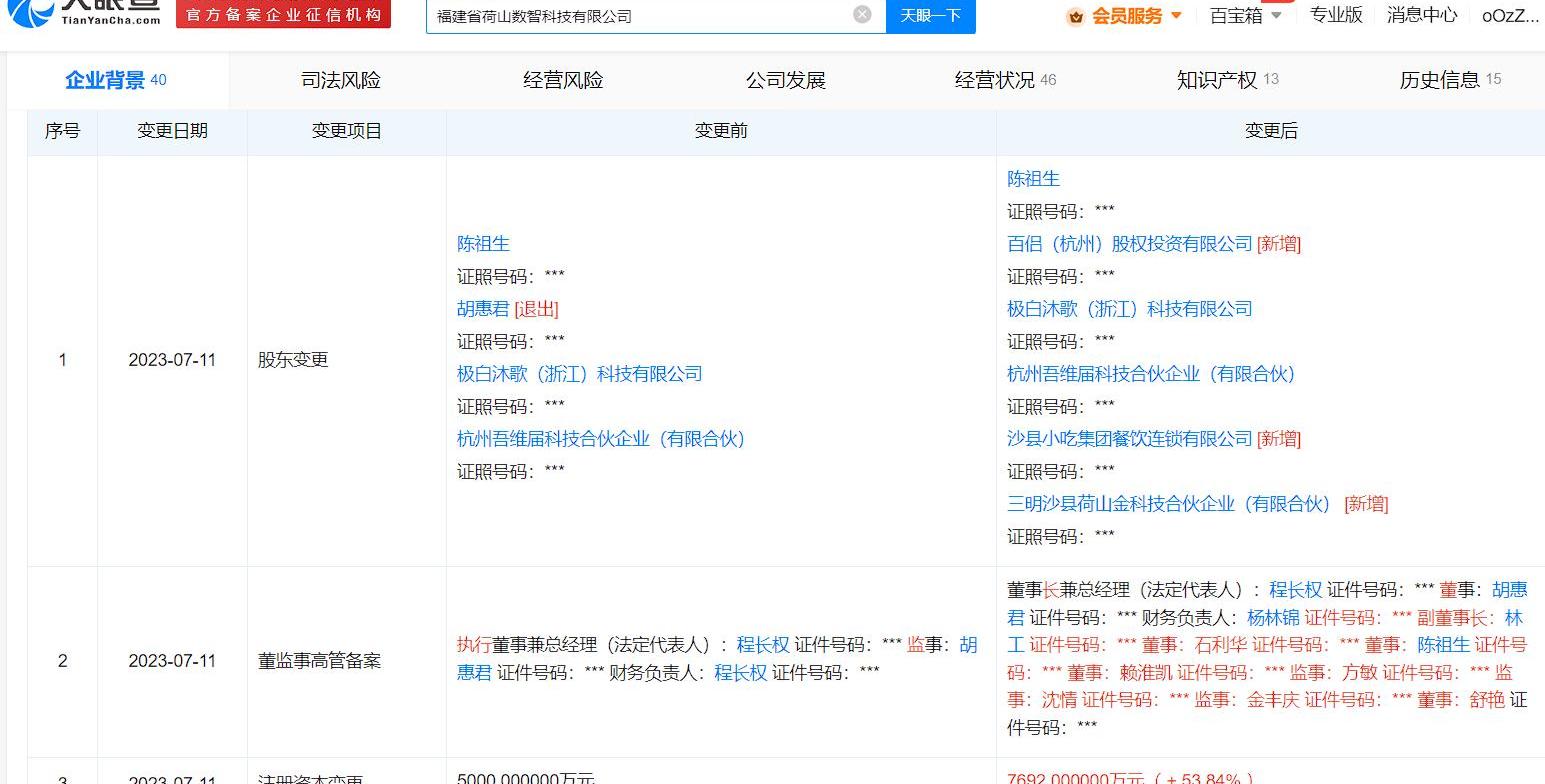Open 百侣（杭州）股权投资有限公司 link
The width and height of the screenshot is (1545, 784).
[x=1129, y=244]
